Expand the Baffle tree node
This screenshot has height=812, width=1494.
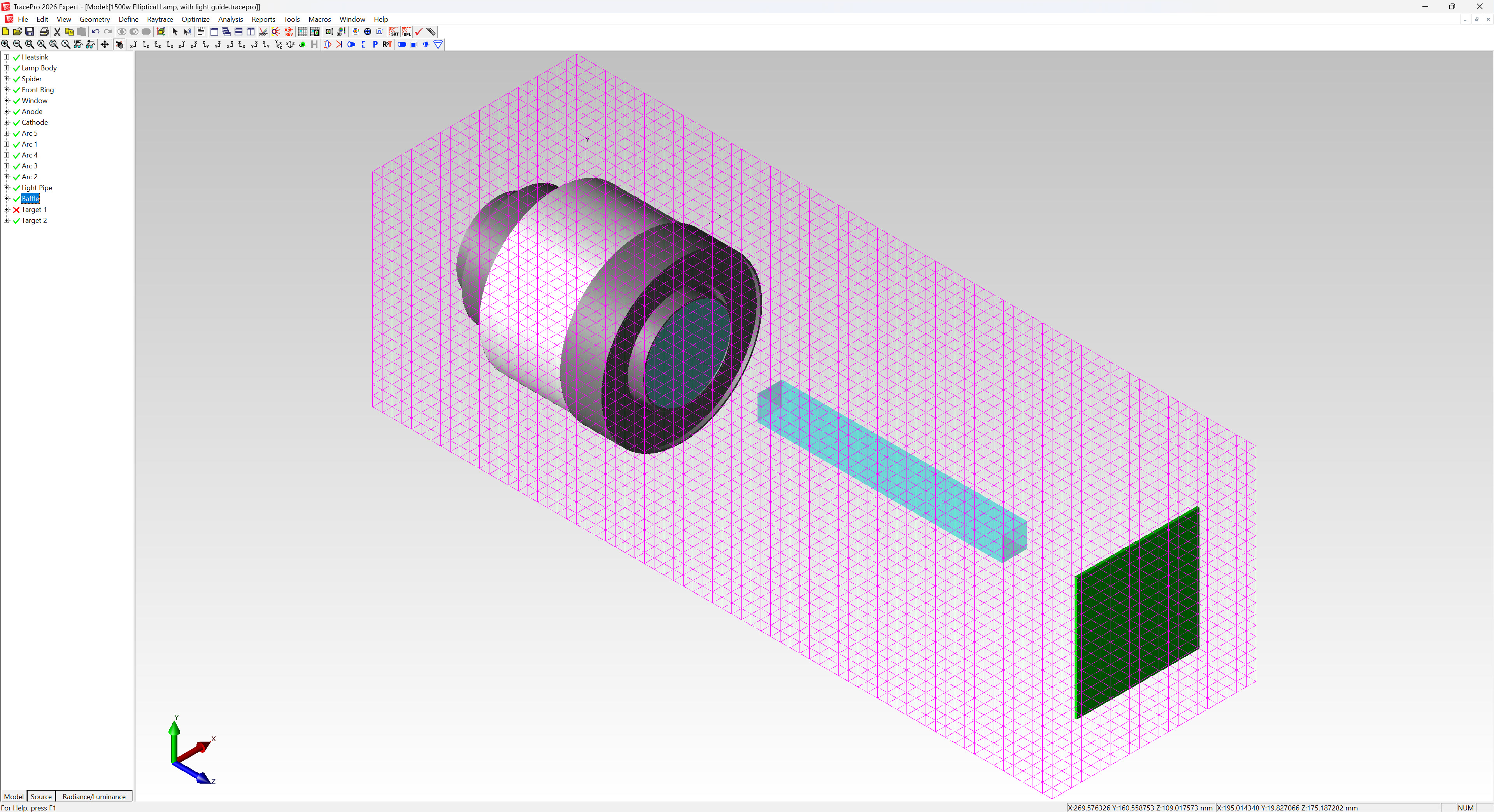(6, 199)
